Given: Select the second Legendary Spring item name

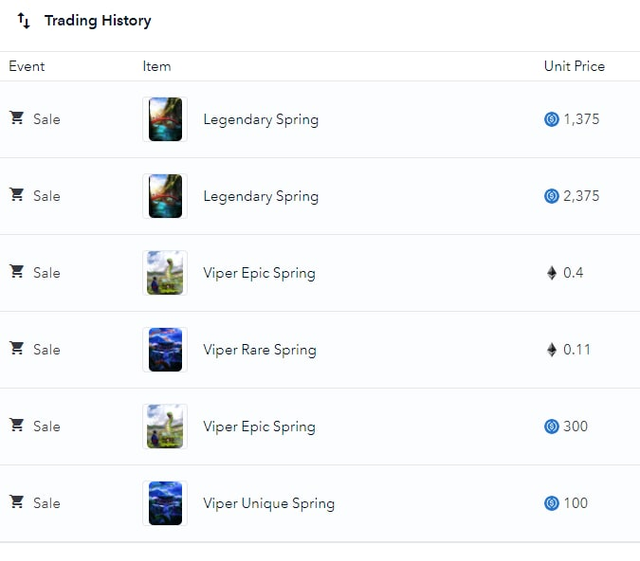Looking at the screenshot, I should pyautogui.click(x=261, y=196).
